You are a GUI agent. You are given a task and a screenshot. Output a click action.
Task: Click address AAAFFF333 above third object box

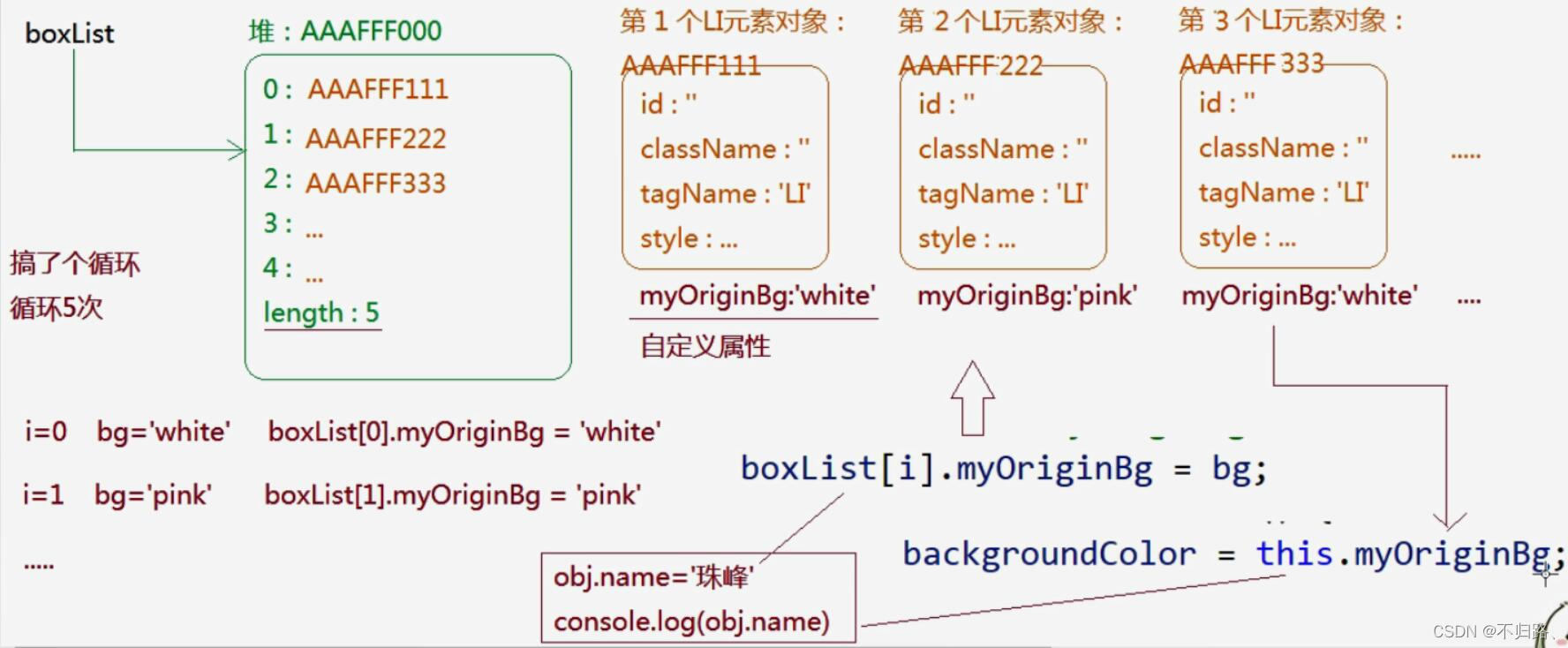1252,64
